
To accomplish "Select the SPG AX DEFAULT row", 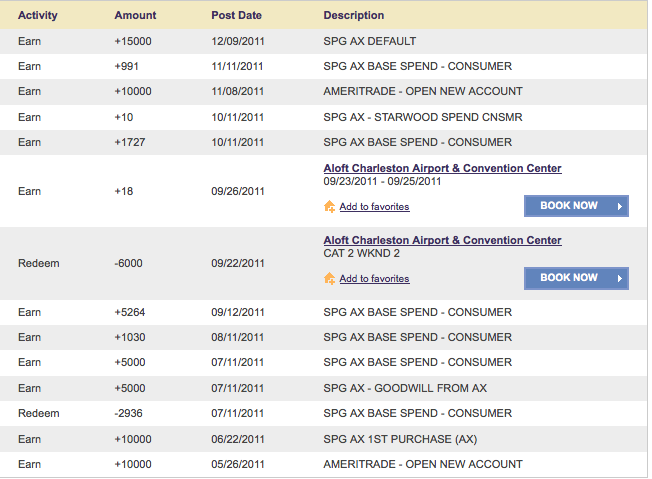I will pyautogui.click(x=324, y=41).
